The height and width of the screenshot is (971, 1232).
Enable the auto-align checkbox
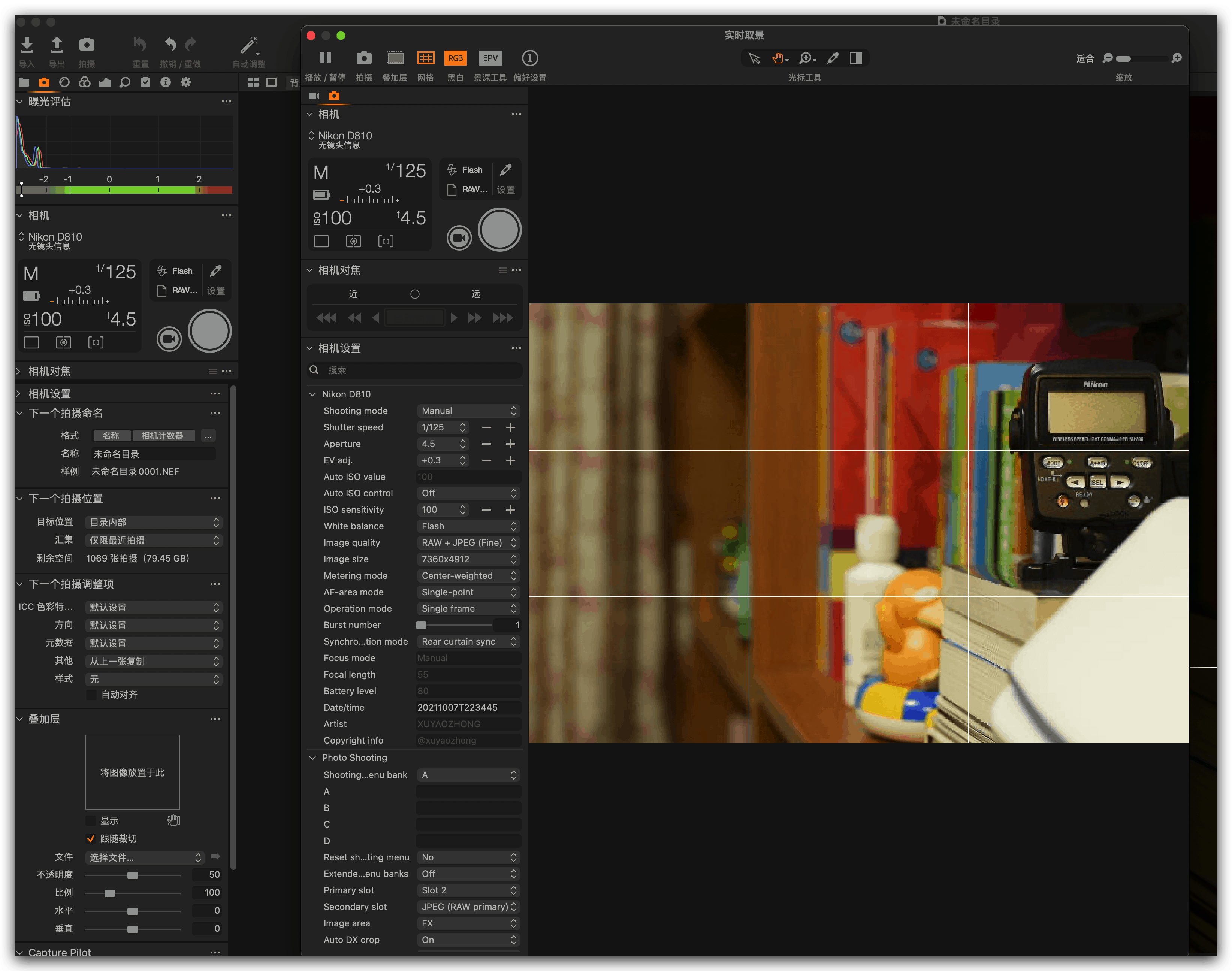[x=91, y=695]
